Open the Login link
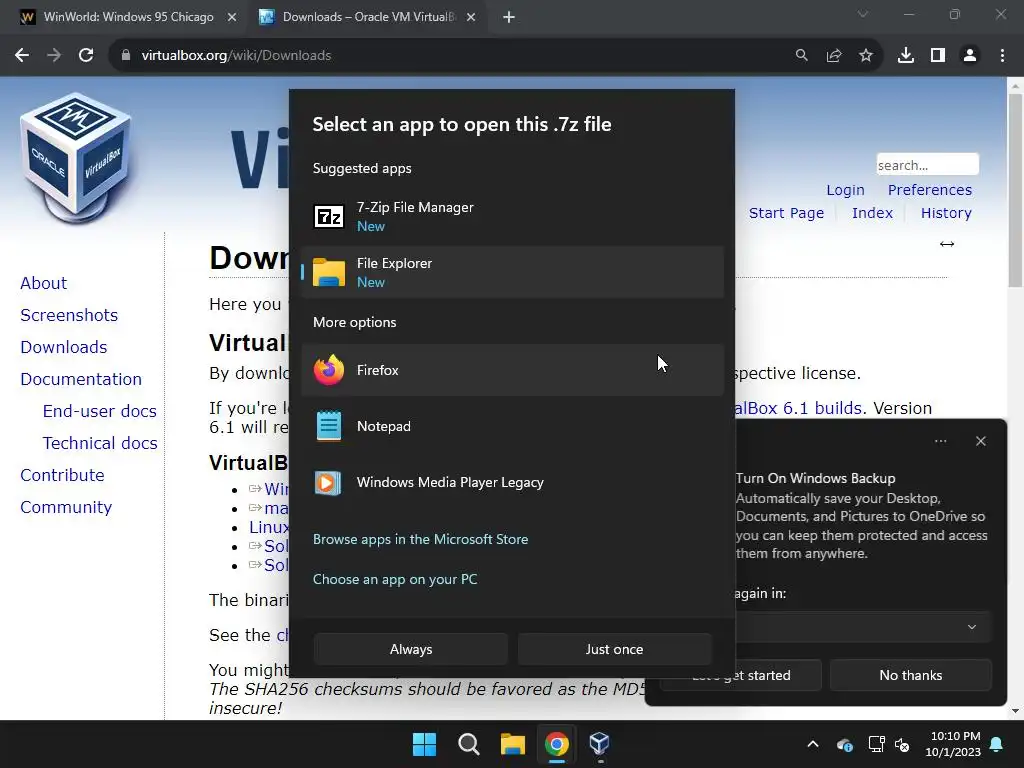The width and height of the screenshot is (1024, 768). coord(845,190)
